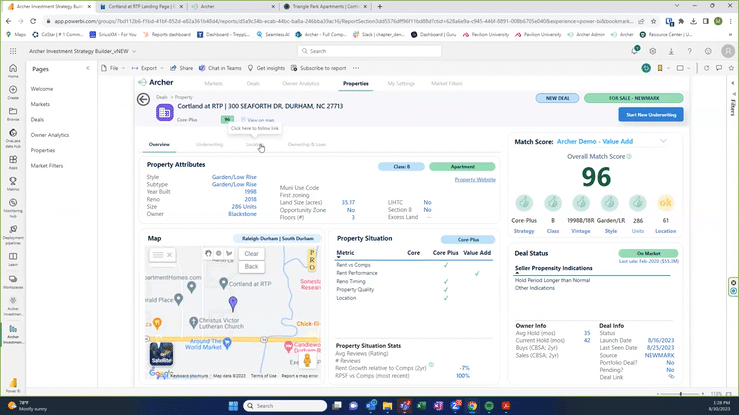Switch to the Deals tab in Archer
The image size is (739, 415).
click(x=253, y=83)
